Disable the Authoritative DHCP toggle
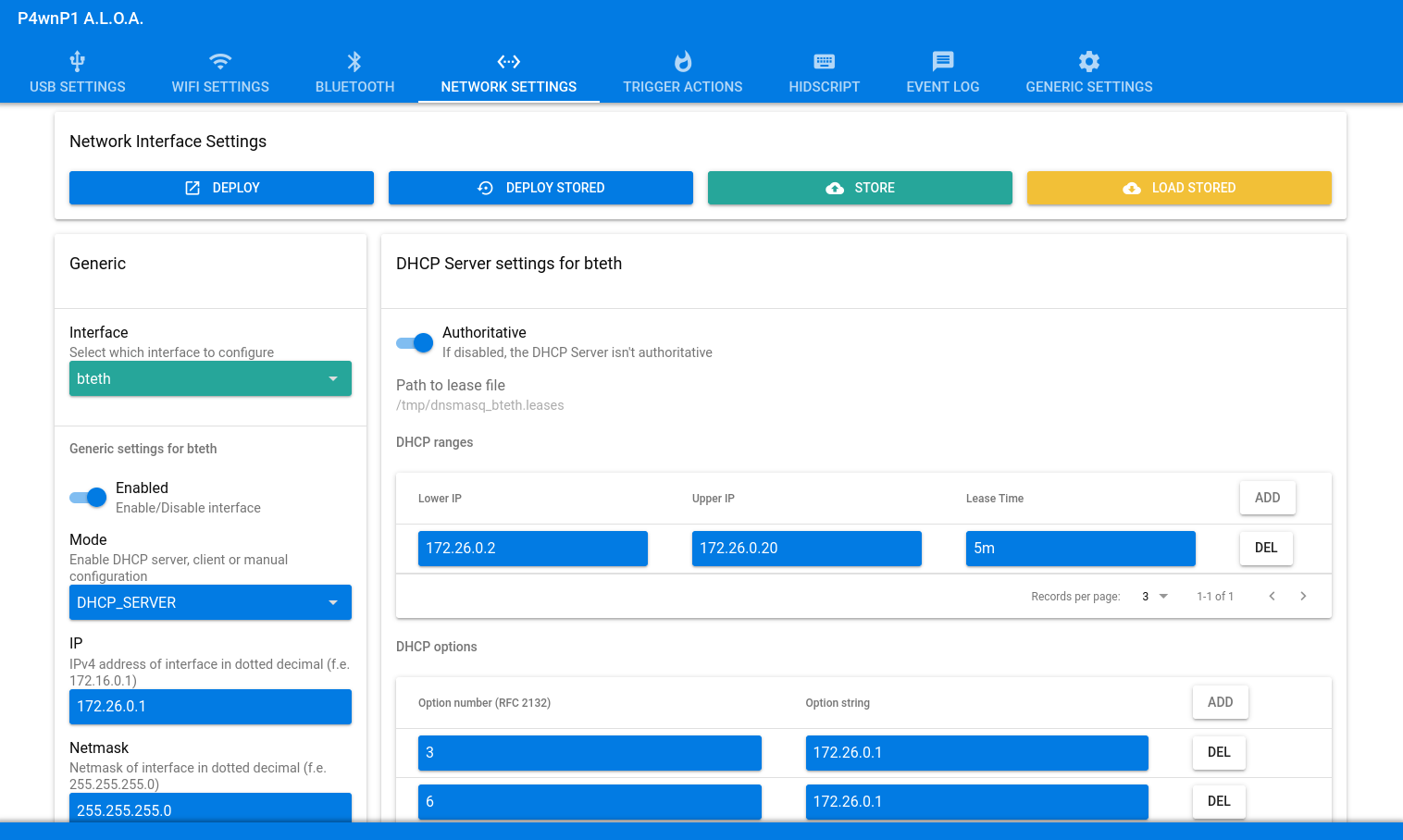 pos(415,343)
